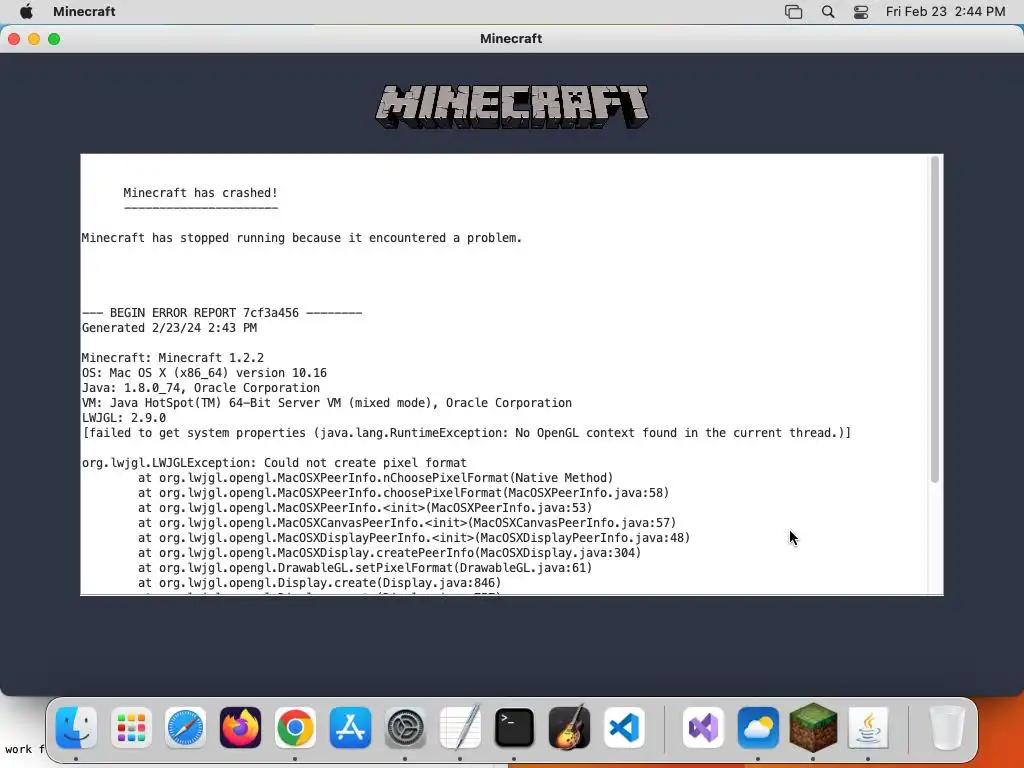The image size is (1024, 768).
Task: Click the 'OS: Mac OS X' version line
Action: click(x=204, y=373)
